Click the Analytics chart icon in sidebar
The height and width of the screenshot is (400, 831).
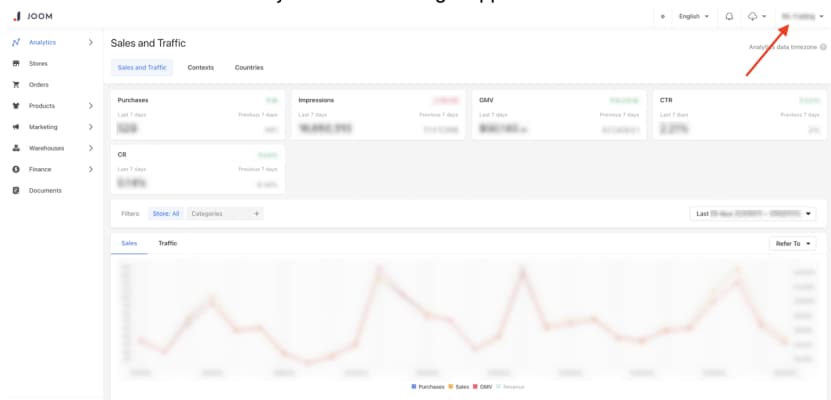tap(16, 42)
